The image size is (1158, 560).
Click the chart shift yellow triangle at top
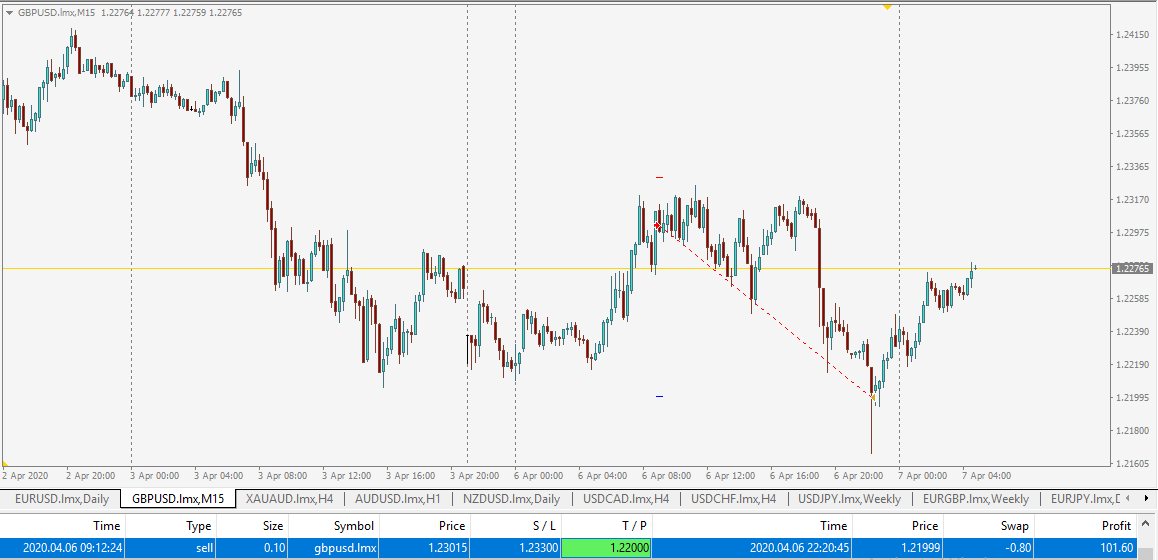[888, 7]
